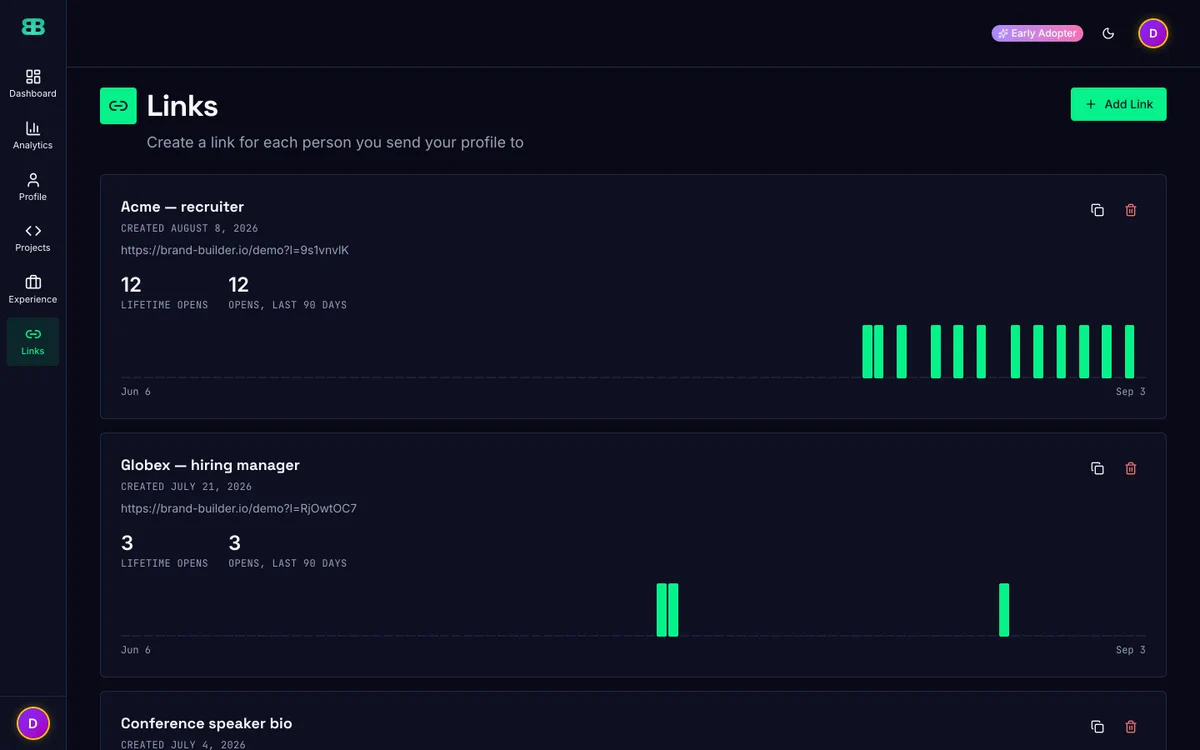1200x750 pixels.
Task: Click URL ending 9s1vnvlK
Action: (x=235, y=250)
